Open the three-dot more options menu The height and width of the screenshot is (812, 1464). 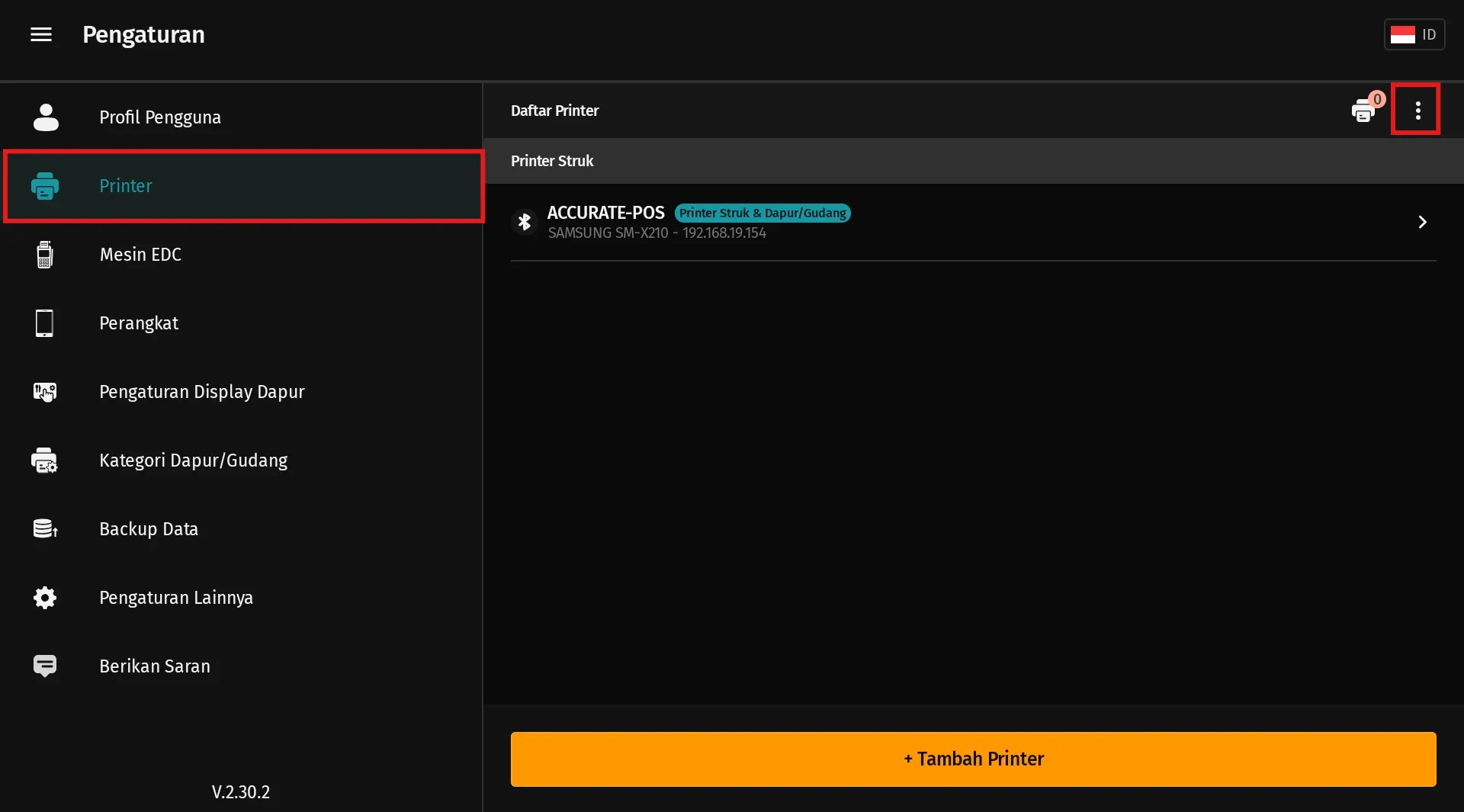1417,111
